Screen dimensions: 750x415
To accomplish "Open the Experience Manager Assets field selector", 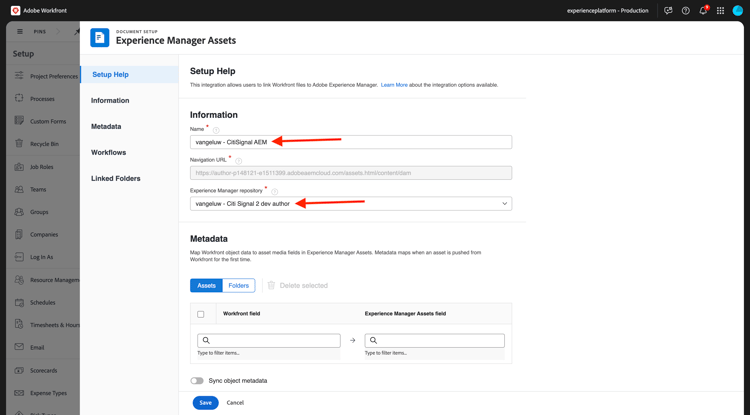I will click(x=435, y=341).
